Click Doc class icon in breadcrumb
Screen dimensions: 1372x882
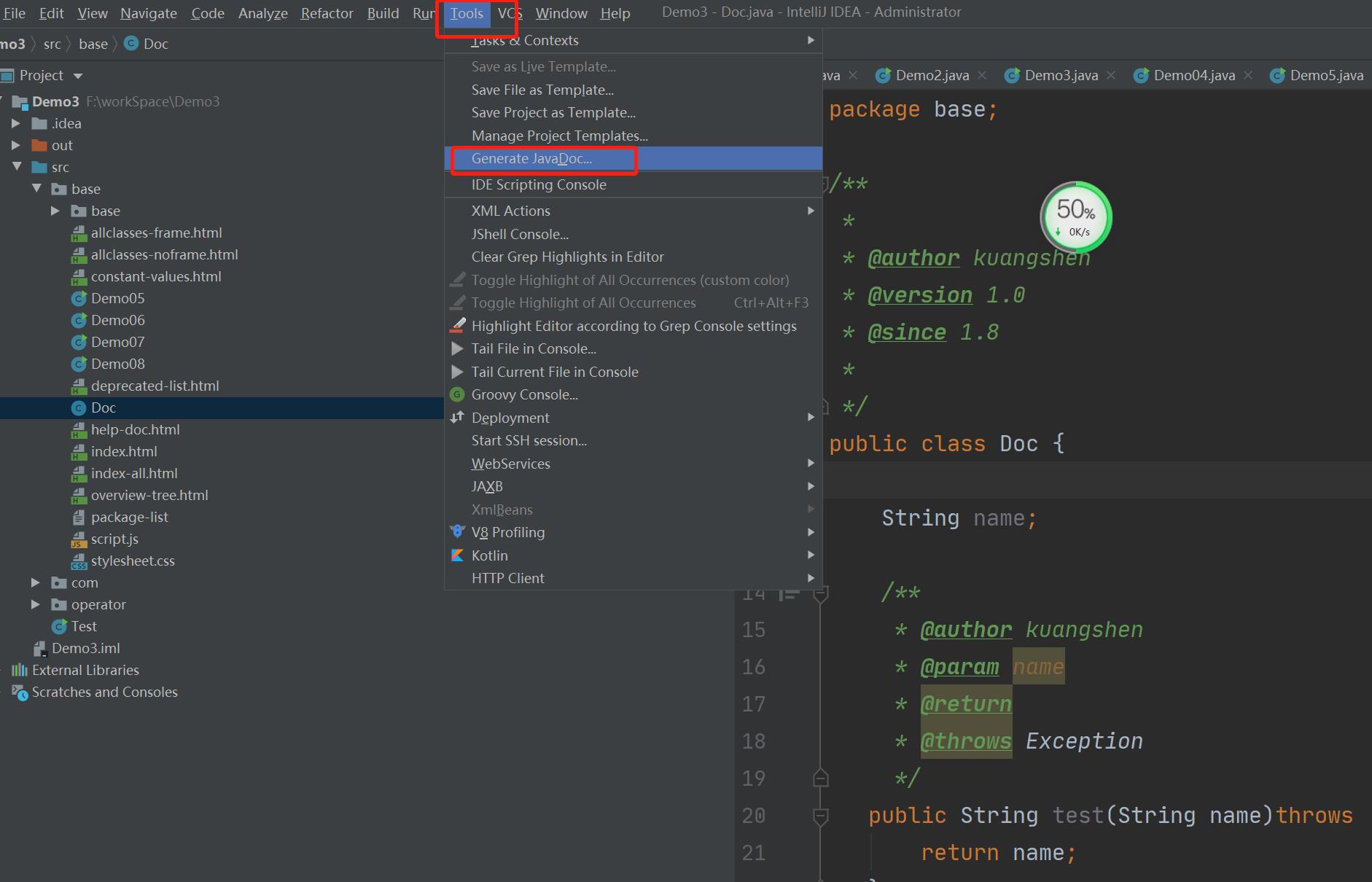click(x=131, y=44)
